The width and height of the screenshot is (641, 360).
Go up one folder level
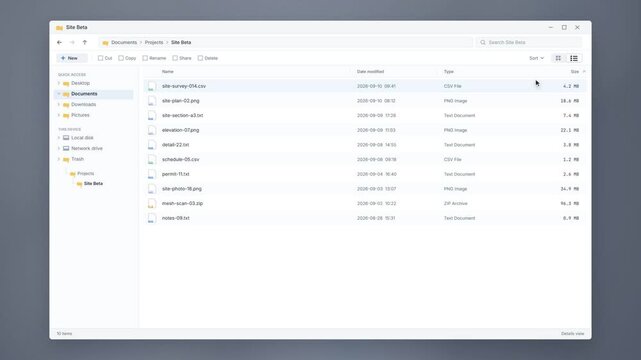coord(85,42)
